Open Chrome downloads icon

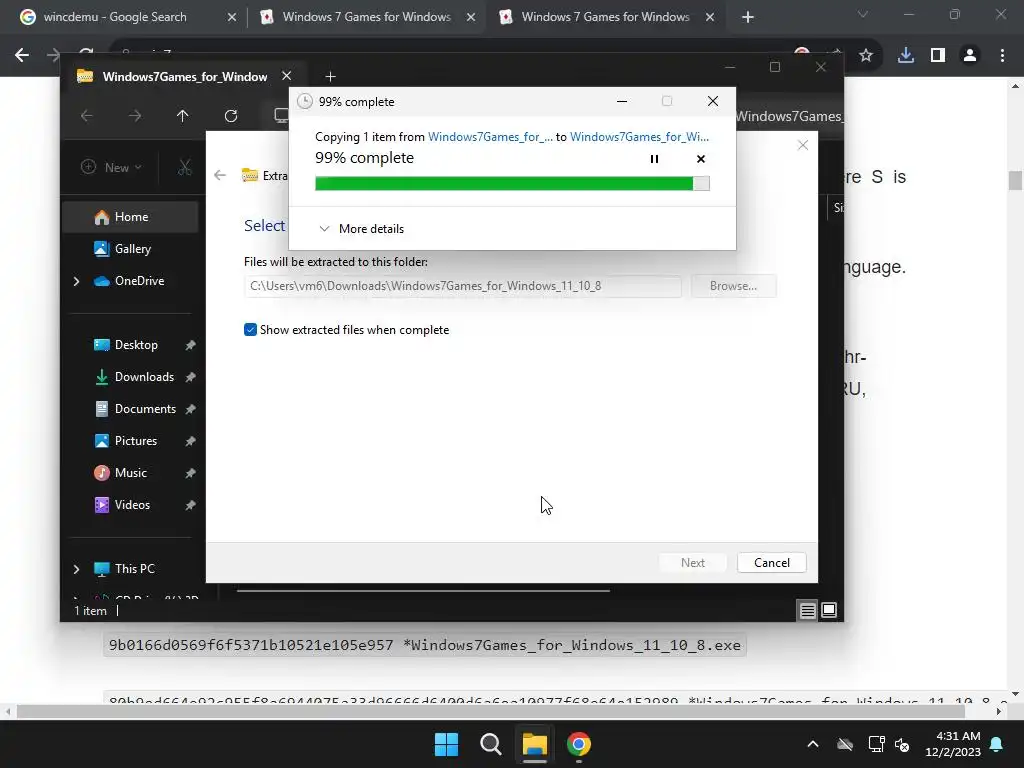pos(906,56)
